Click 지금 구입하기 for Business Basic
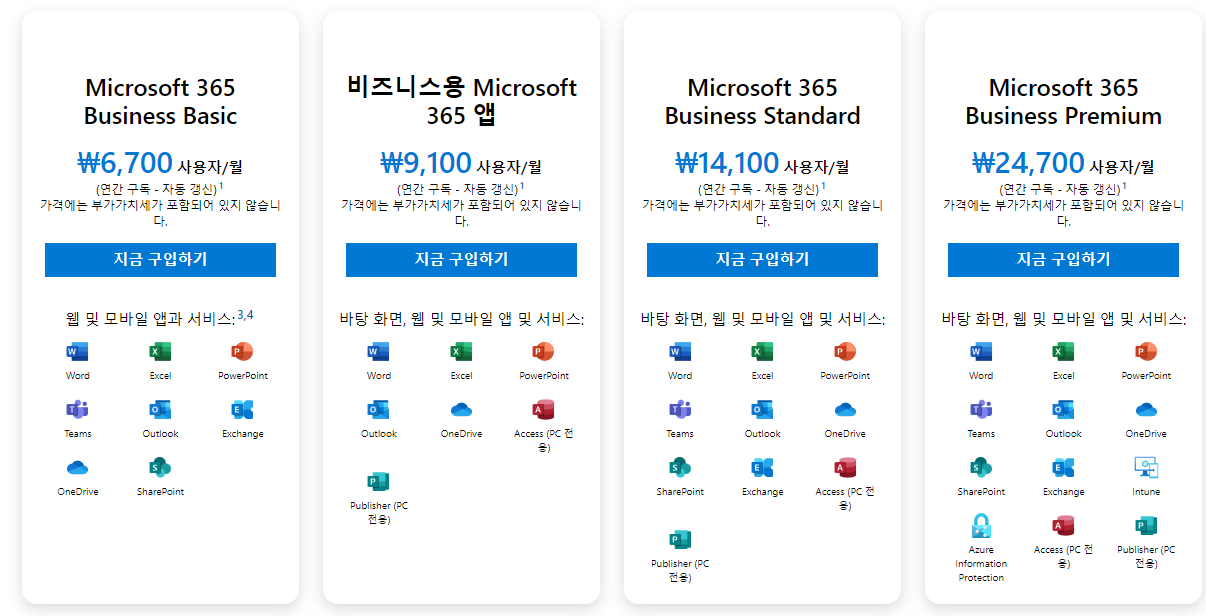 pyautogui.click(x=159, y=260)
